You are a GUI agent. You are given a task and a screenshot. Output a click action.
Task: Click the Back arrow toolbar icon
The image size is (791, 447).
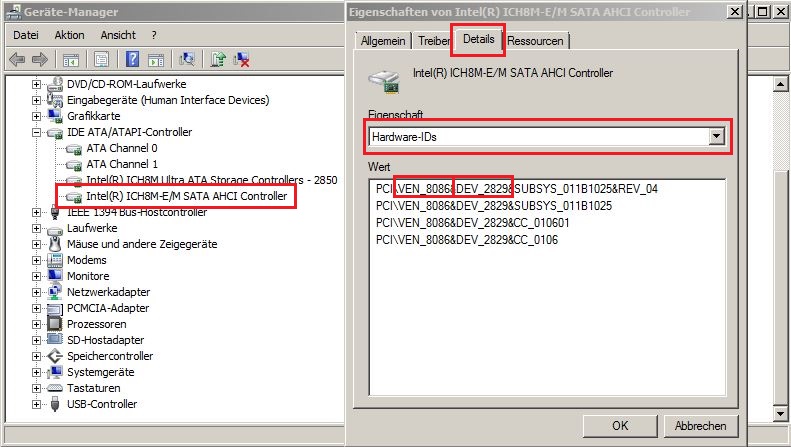17,60
